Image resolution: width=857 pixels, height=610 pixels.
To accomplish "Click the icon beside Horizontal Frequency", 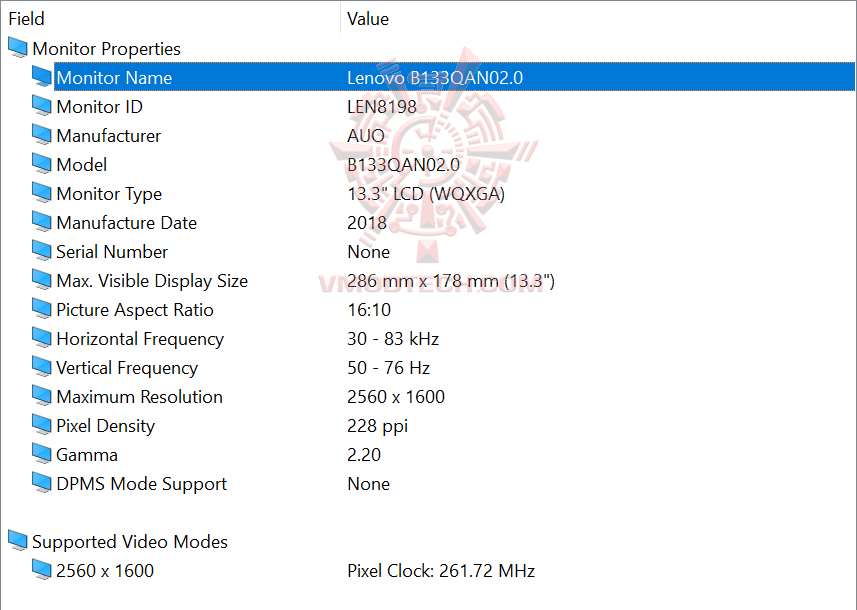I will (x=42, y=338).
